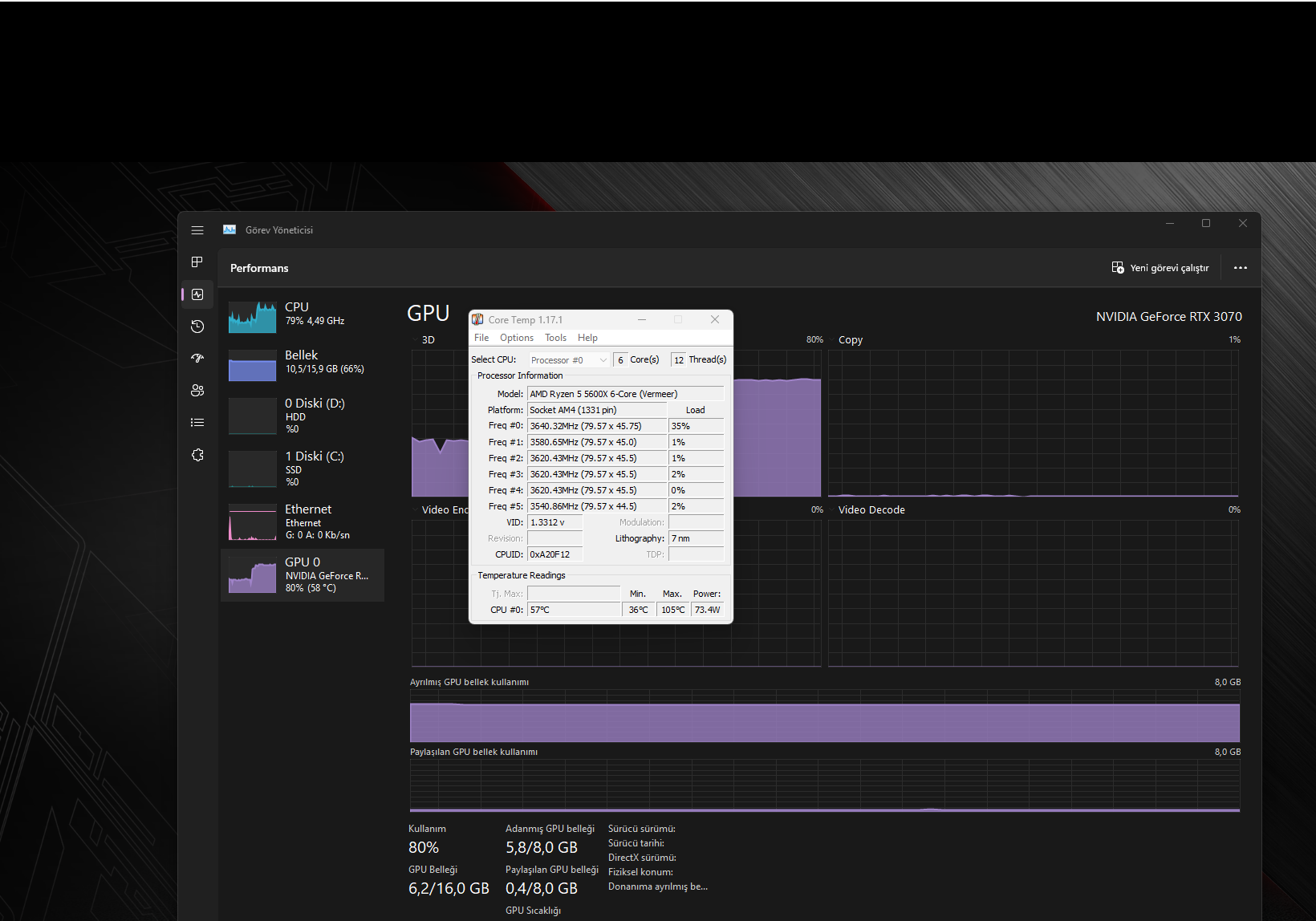
Task: Open the Tools menu in Core Temp
Action: point(555,338)
